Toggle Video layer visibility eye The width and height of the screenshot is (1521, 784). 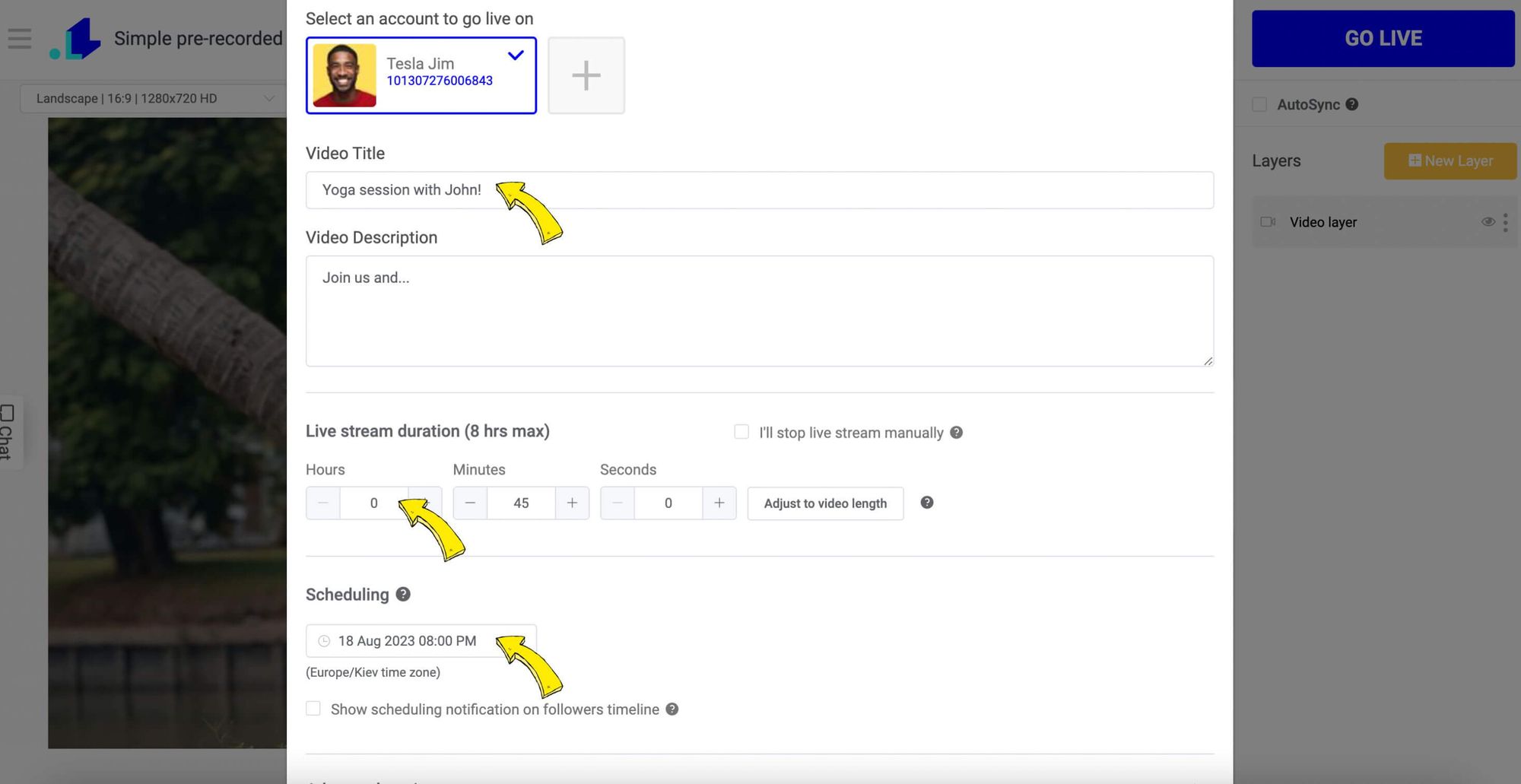pyautogui.click(x=1488, y=222)
